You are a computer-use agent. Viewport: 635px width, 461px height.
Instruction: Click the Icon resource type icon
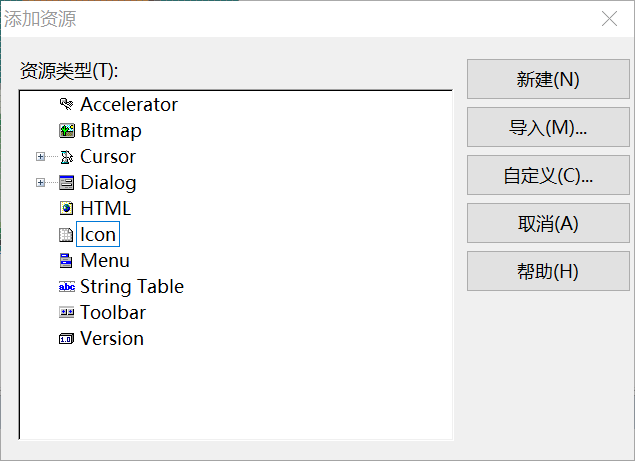pyautogui.click(x=67, y=235)
